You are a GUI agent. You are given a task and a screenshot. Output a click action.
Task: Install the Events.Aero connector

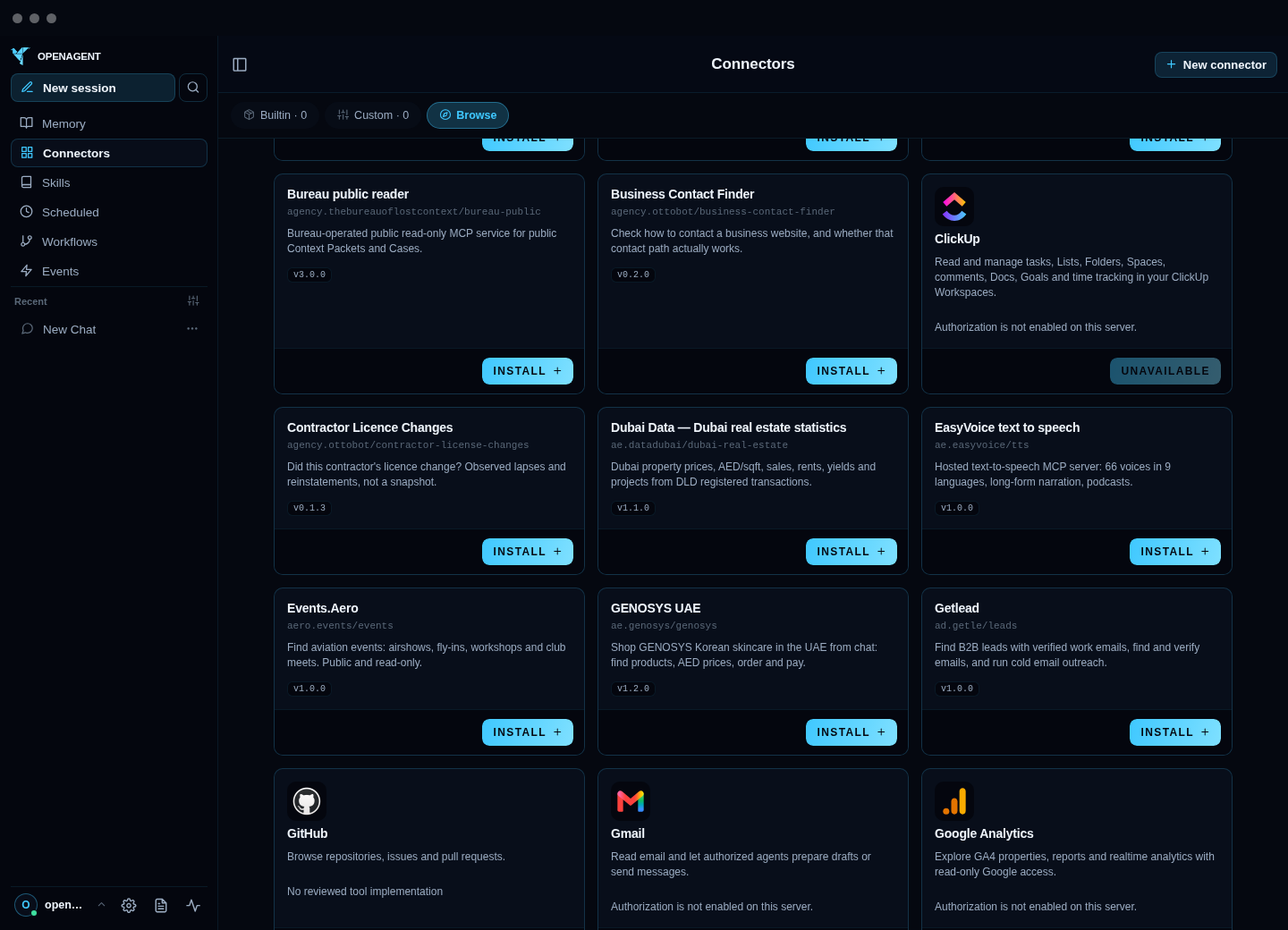click(x=528, y=732)
